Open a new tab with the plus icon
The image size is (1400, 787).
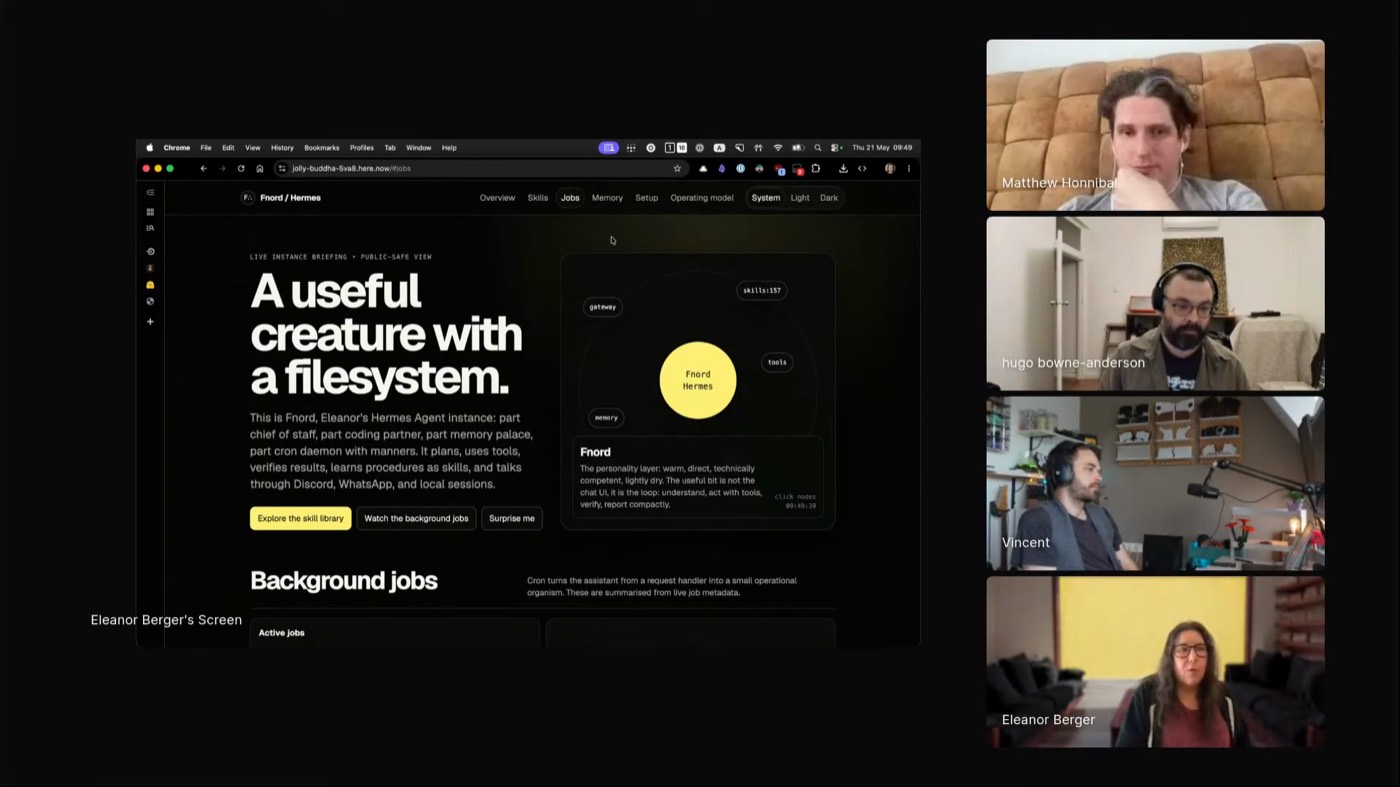pyautogui.click(x=150, y=322)
